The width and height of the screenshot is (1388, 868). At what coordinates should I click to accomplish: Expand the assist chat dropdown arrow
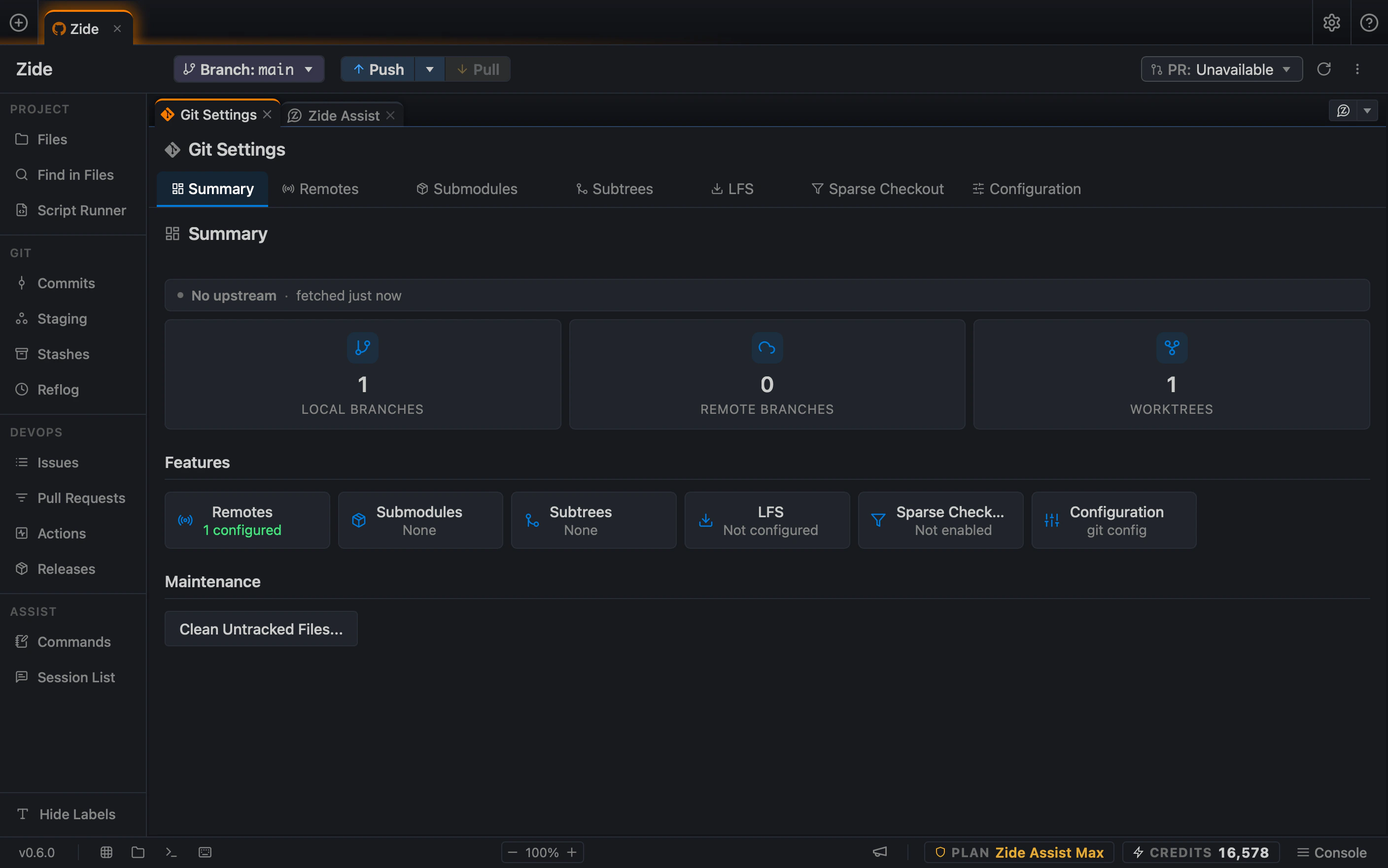(x=1367, y=110)
